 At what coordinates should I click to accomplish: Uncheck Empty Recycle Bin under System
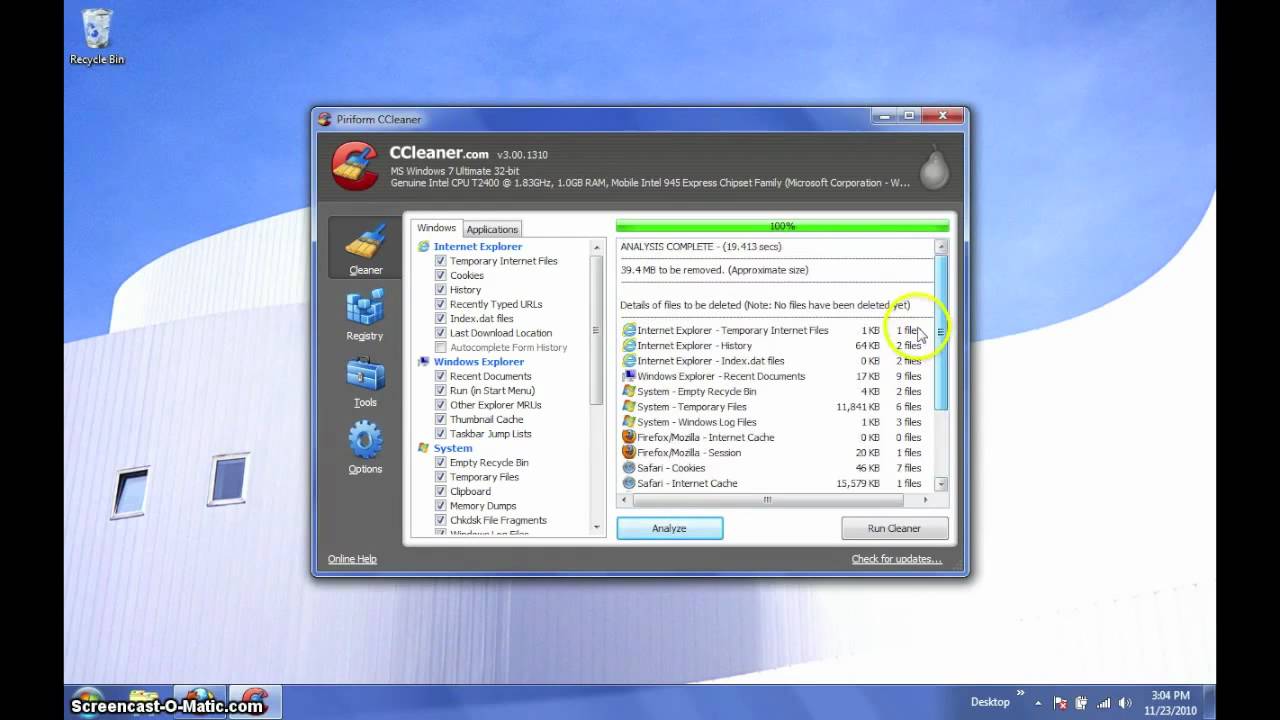[441, 463]
